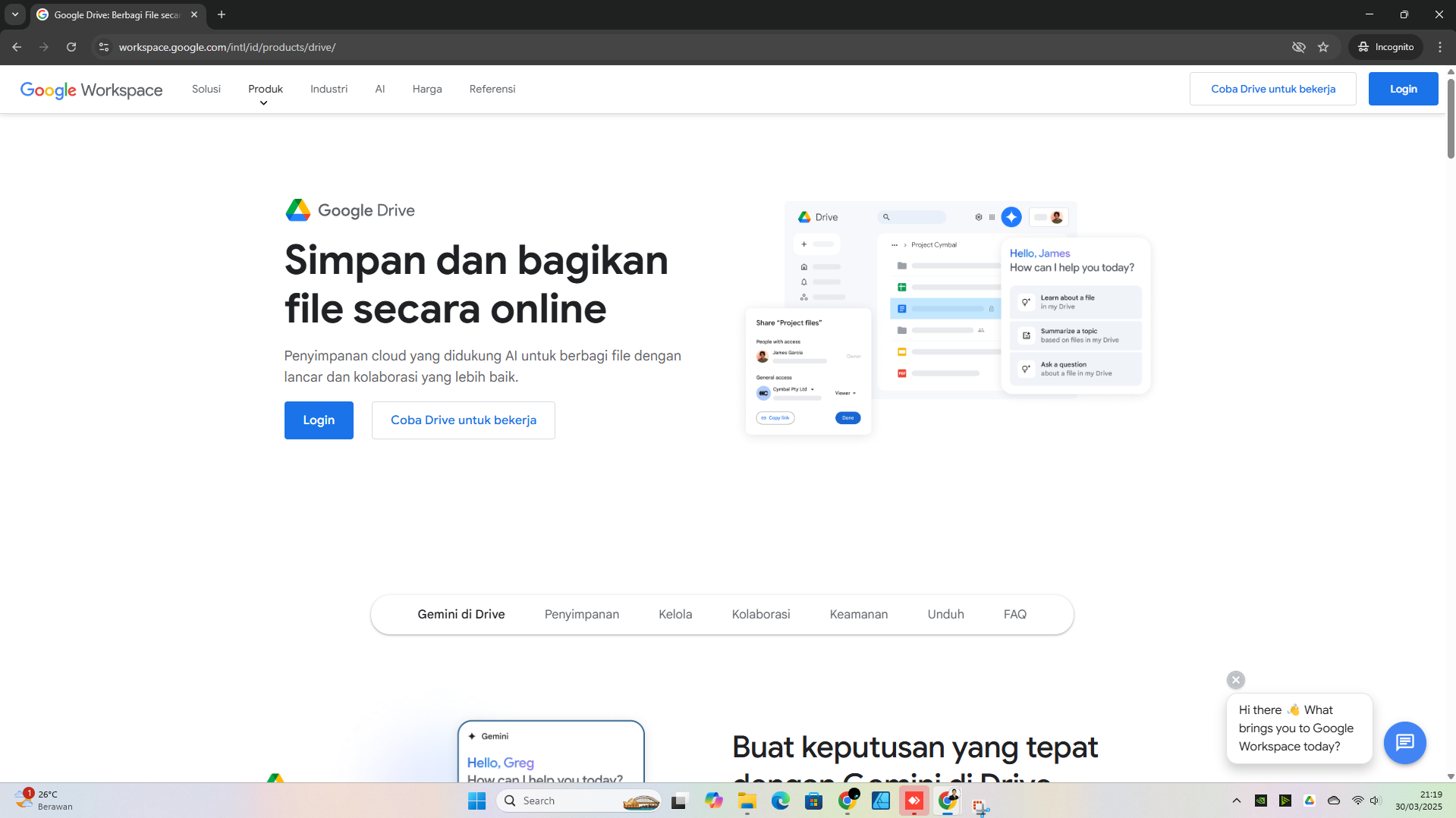
Task: Launch Copilot from the taskbar
Action: pos(713,801)
